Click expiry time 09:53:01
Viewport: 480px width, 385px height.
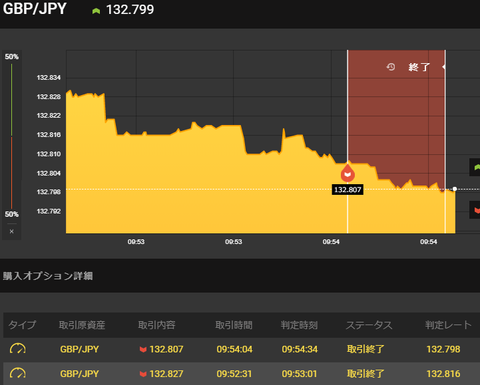pyautogui.click(x=300, y=374)
